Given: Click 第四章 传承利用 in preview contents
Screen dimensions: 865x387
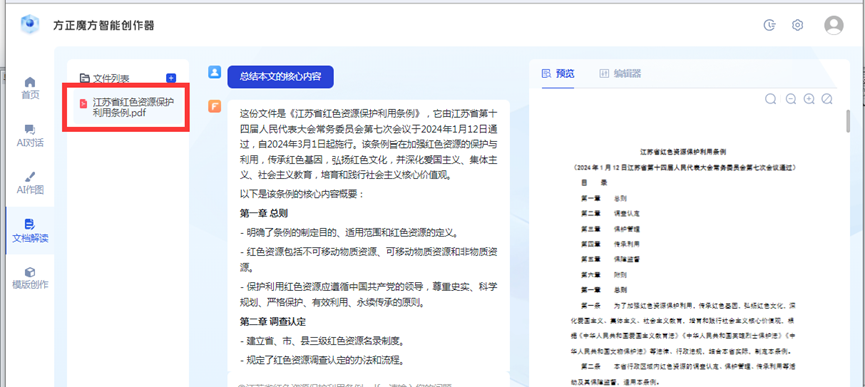Looking at the screenshot, I should [x=610, y=243].
